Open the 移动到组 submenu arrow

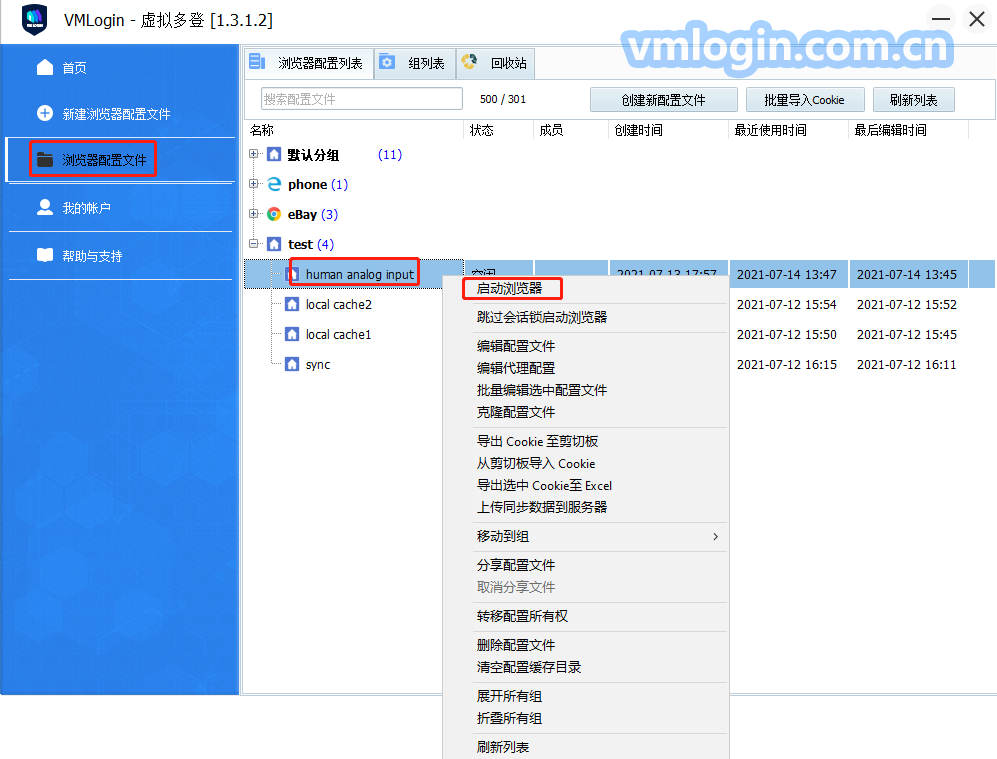click(x=715, y=537)
